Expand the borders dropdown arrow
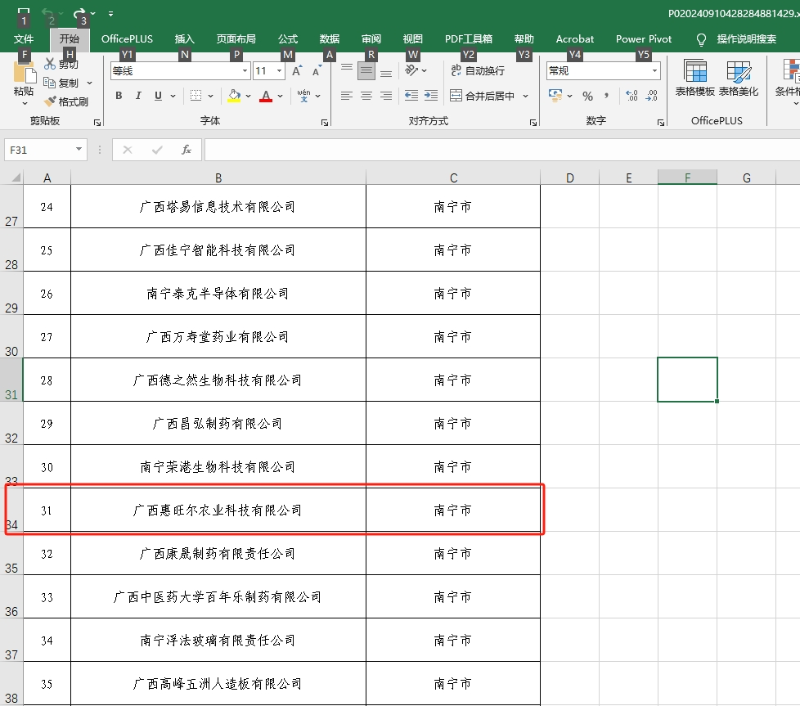800x706 pixels. tap(210, 95)
